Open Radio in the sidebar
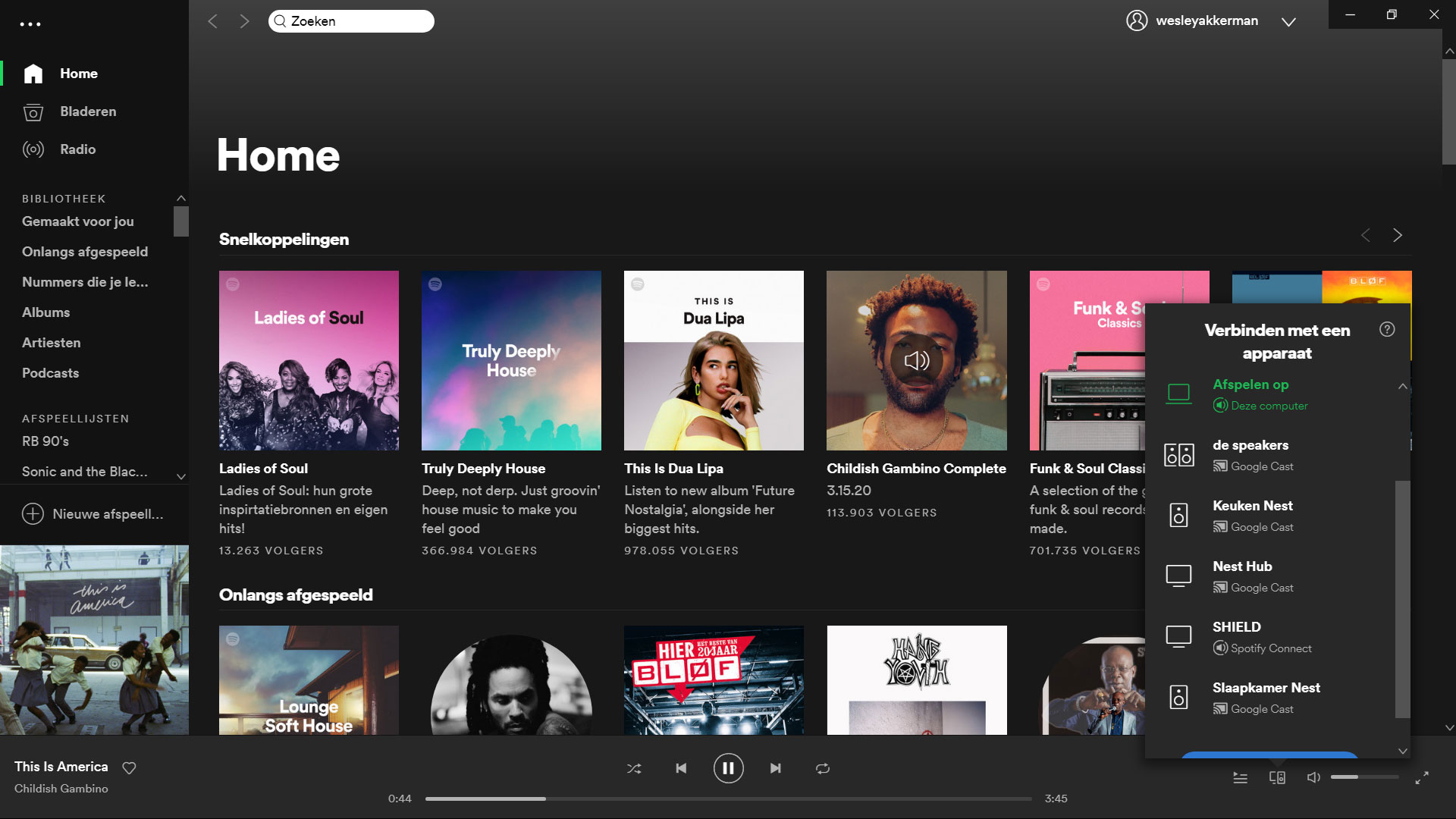The width and height of the screenshot is (1456, 819). click(77, 149)
